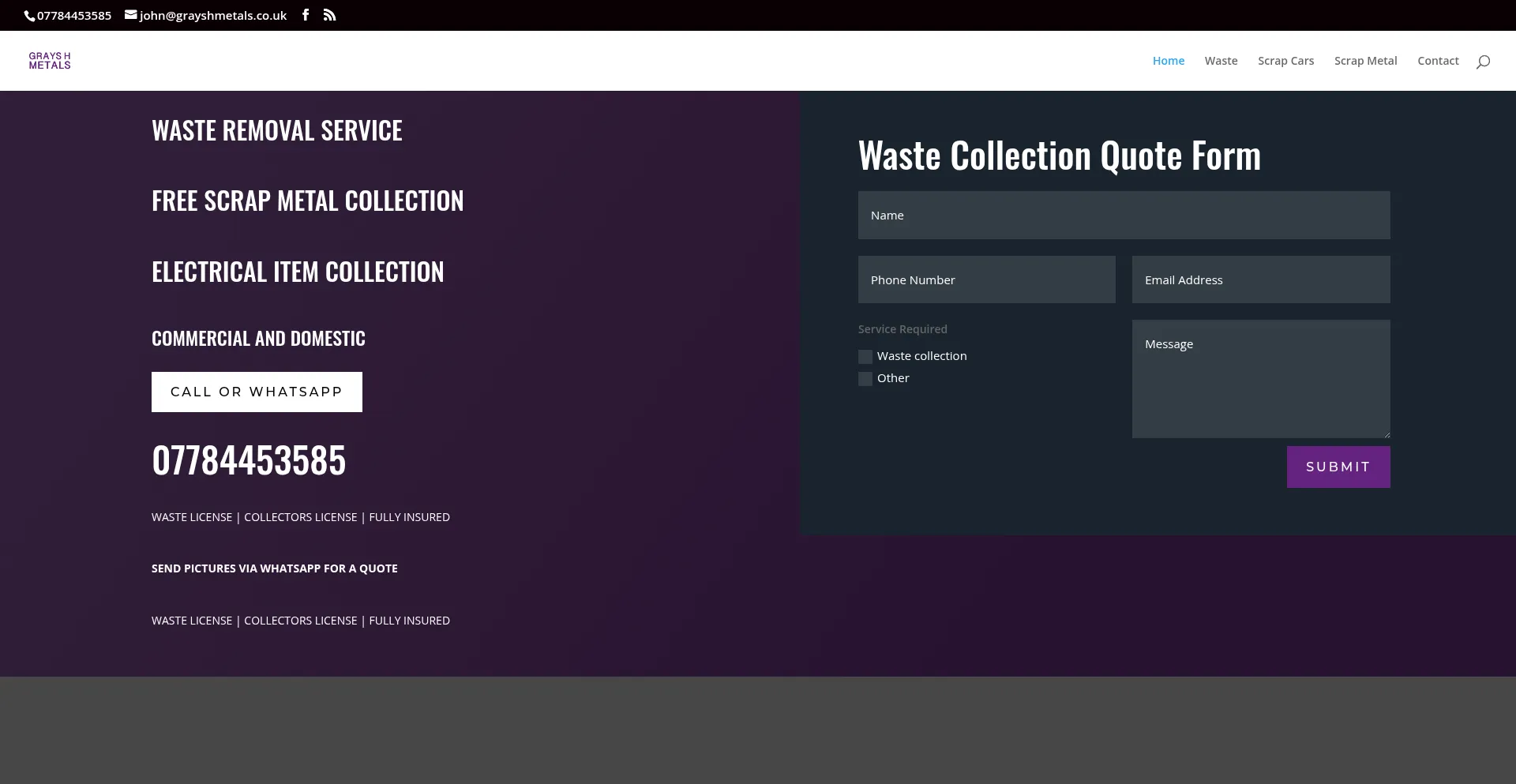This screenshot has height=784, width=1516.
Task: Click into the Message text area
Action: pyautogui.click(x=1261, y=379)
